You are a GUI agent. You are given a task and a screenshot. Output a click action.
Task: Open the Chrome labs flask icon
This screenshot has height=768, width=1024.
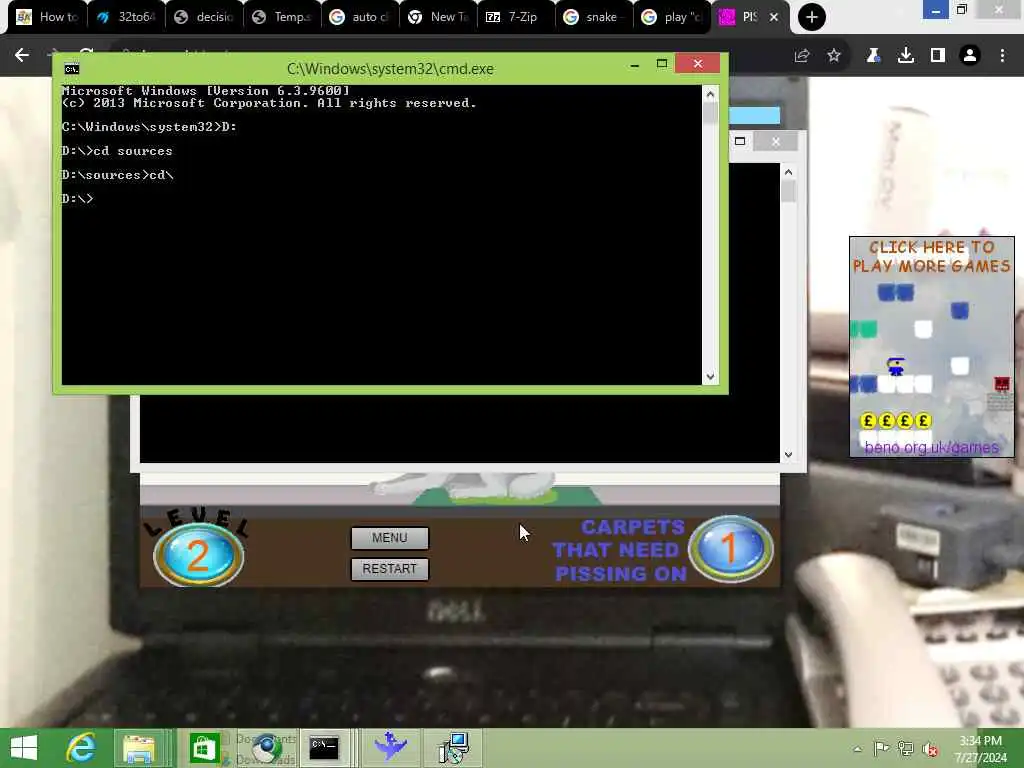pyautogui.click(x=873, y=56)
